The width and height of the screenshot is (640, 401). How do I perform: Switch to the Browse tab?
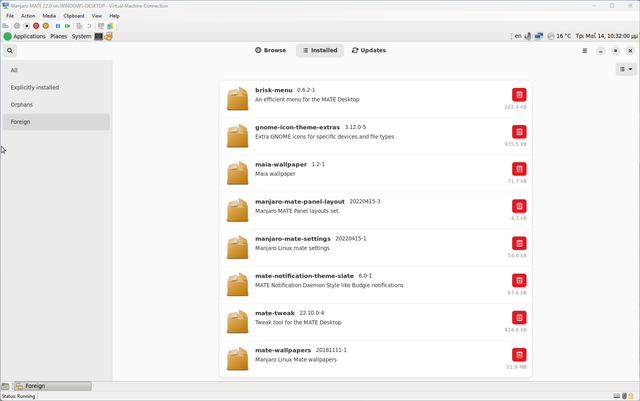[270, 50]
